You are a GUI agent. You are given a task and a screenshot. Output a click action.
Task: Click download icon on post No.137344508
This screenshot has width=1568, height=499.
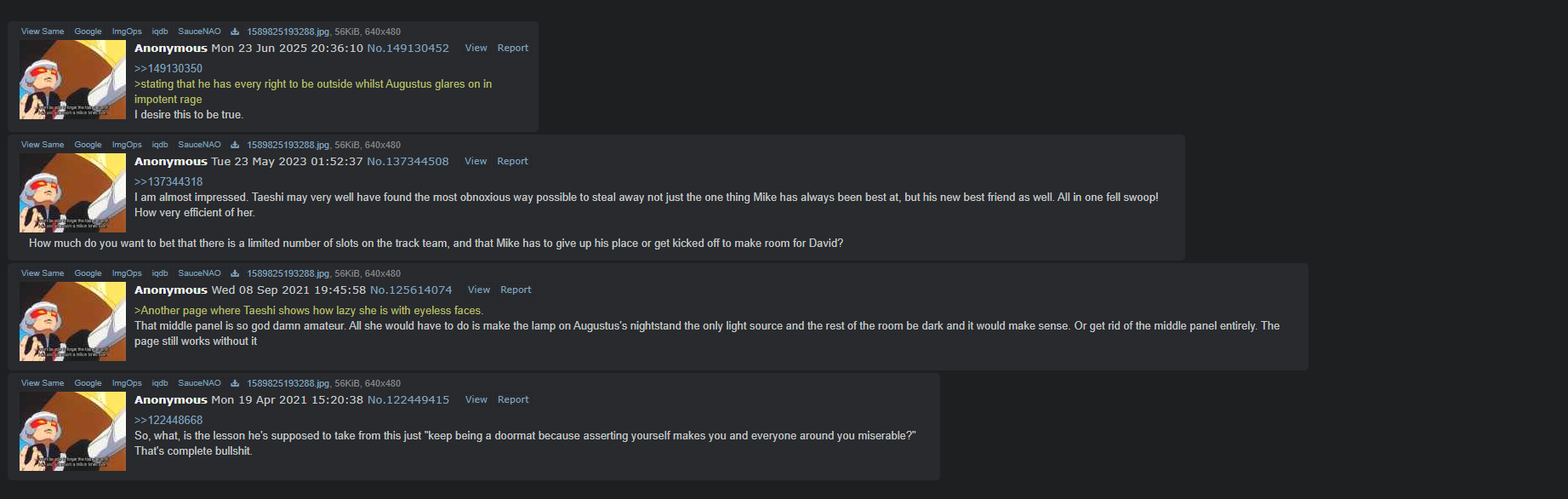pyautogui.click(x=235, y=145)
